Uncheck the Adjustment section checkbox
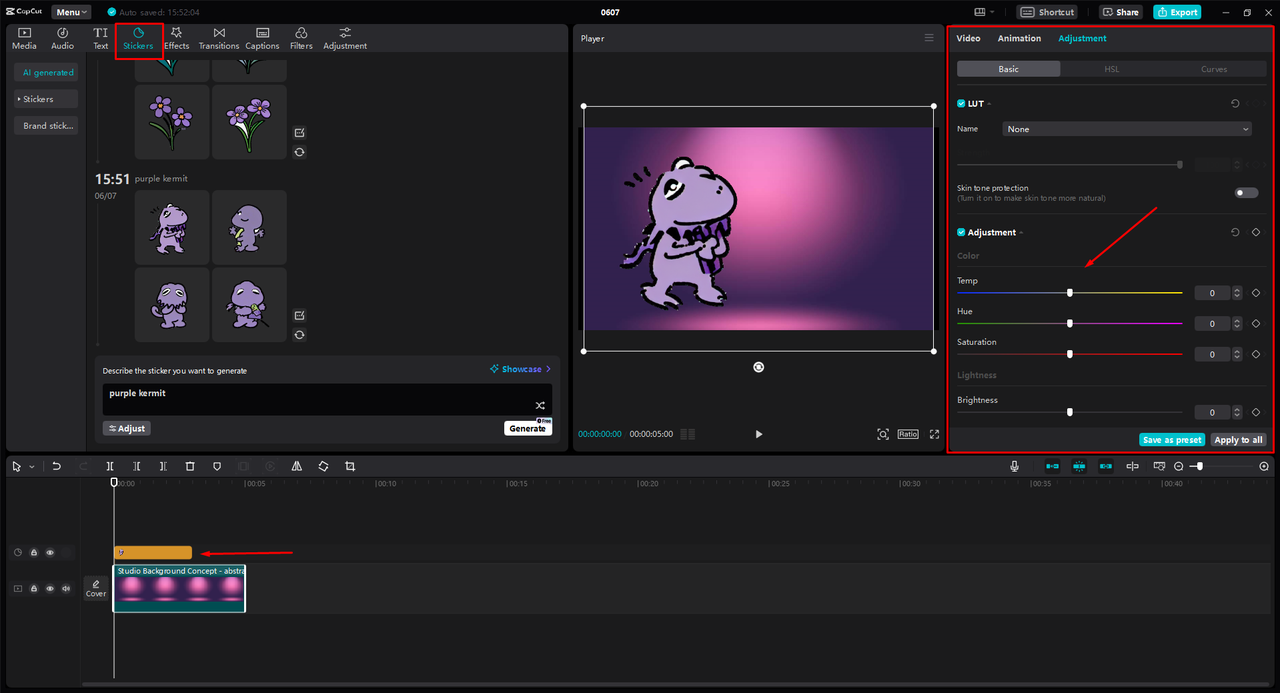The width and height of the screenshot is (1280, 693). [961, 233]
